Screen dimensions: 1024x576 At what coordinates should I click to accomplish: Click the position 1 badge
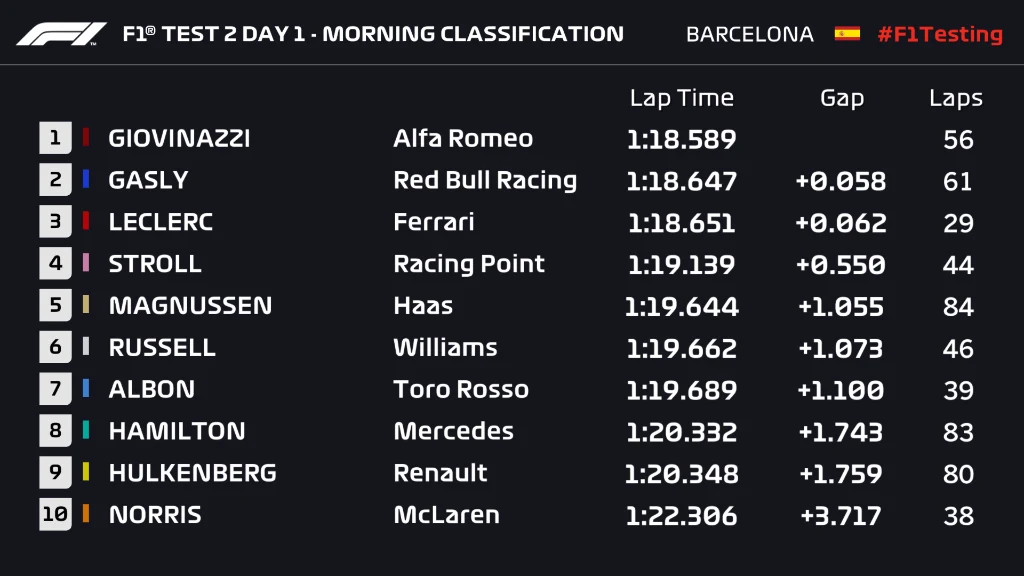pos(55,138)
